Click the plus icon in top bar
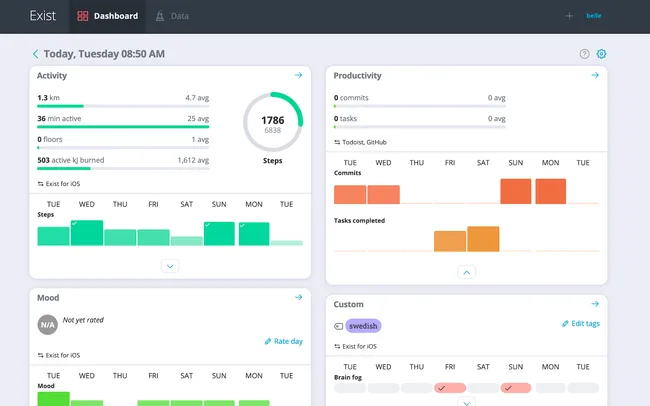 tap(569, 16)
